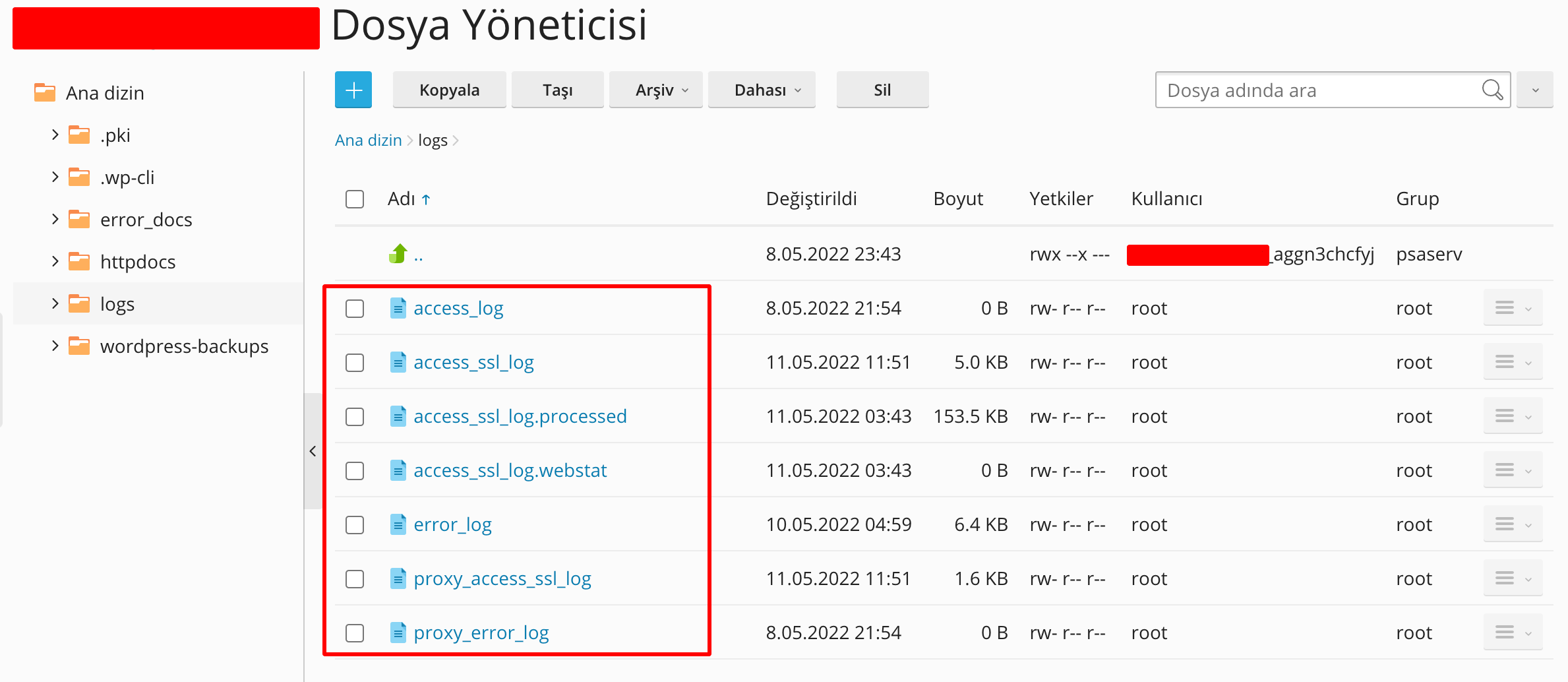Click the Taşı button
This screenshot has height=682, width=1568.
click(x=558, y=90)
